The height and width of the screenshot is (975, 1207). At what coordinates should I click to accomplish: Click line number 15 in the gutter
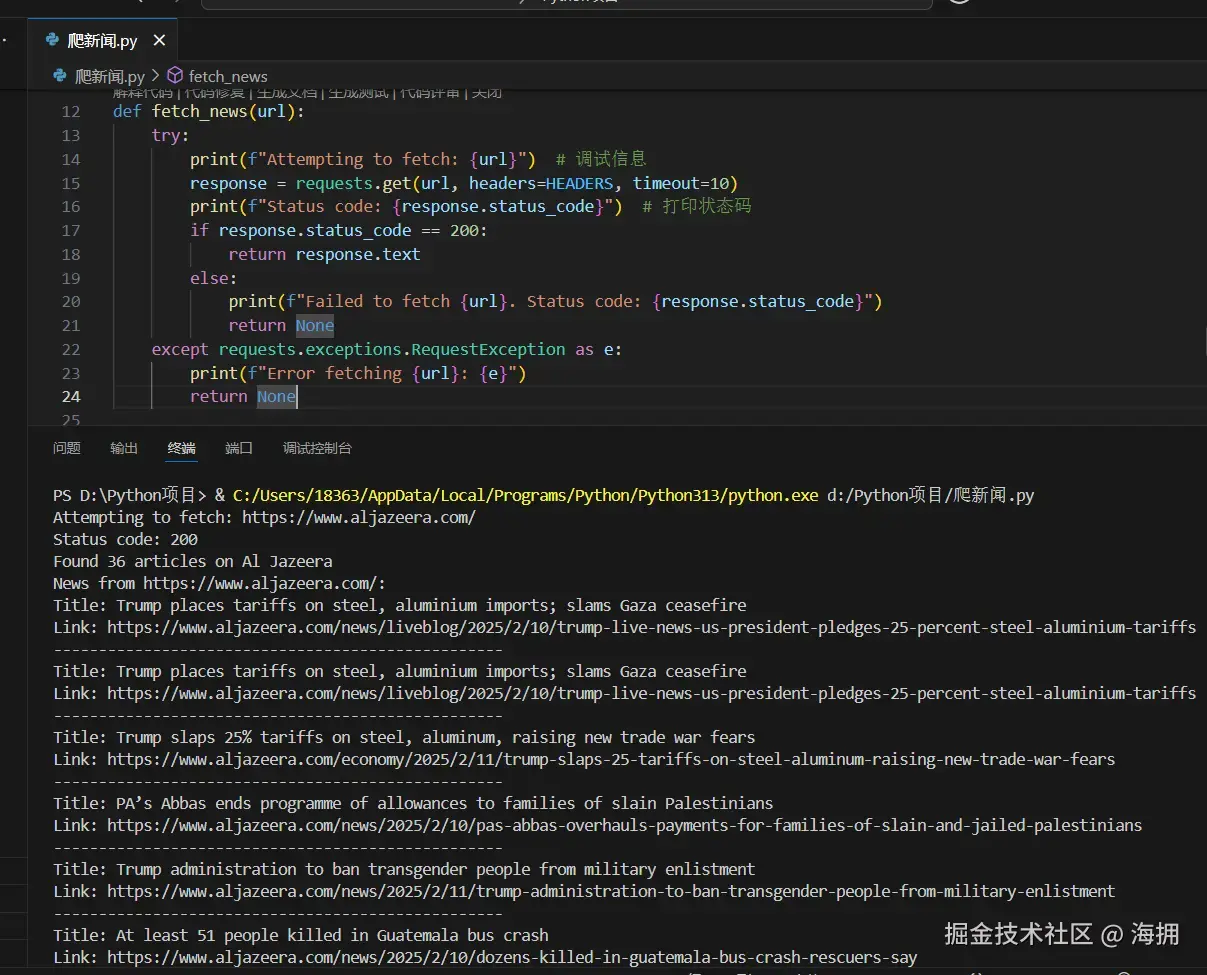(x=70, y=183)
